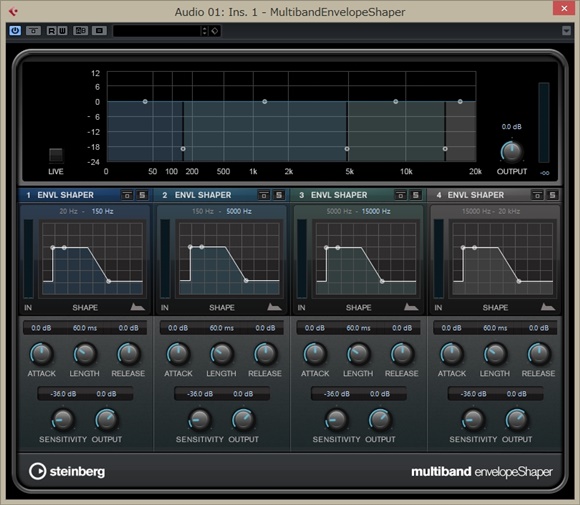Click band 2 SENSITIVITY knob

[200, 420]
